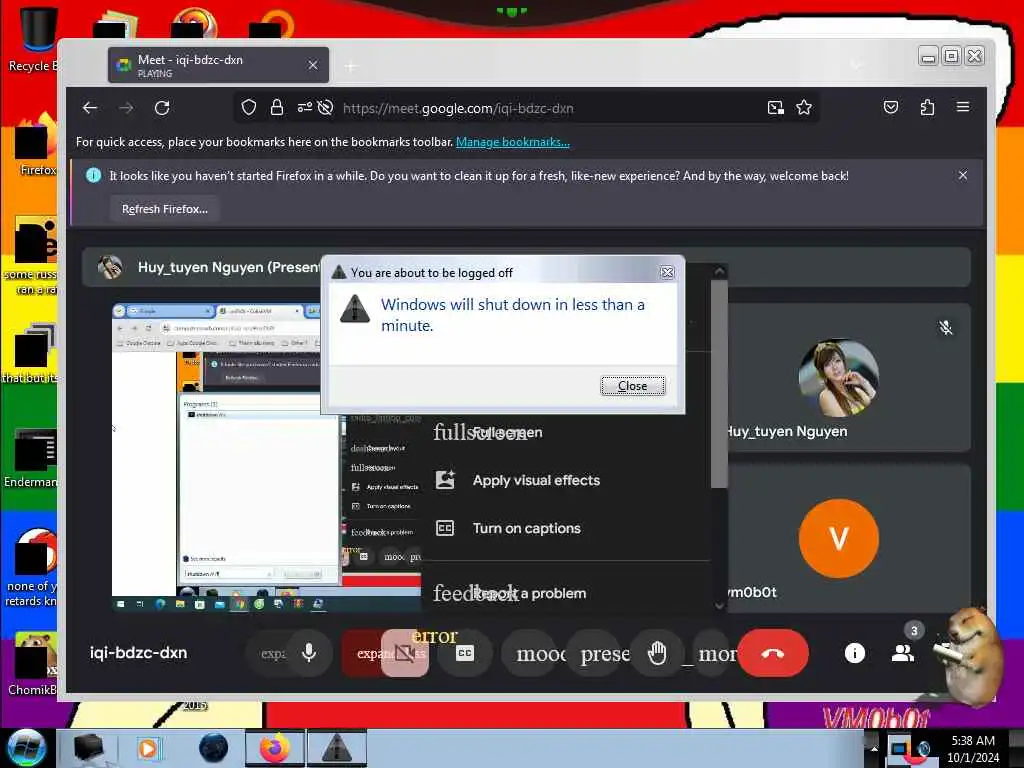This screenshot has height=768, width=1024.
Task: View site security padlock info
Action: coord(277,108)
